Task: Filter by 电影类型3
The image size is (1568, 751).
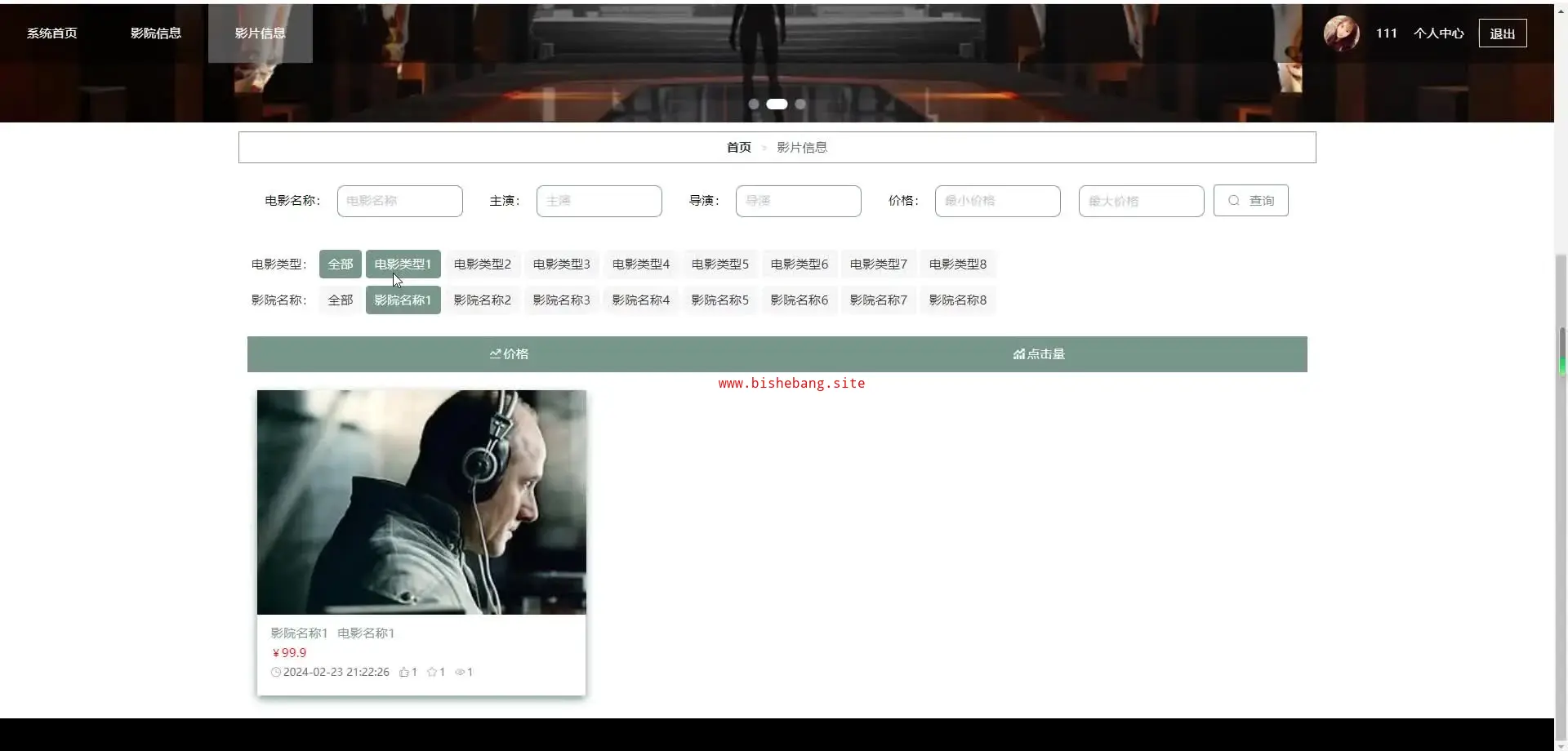Action: (x=561, y=264)
